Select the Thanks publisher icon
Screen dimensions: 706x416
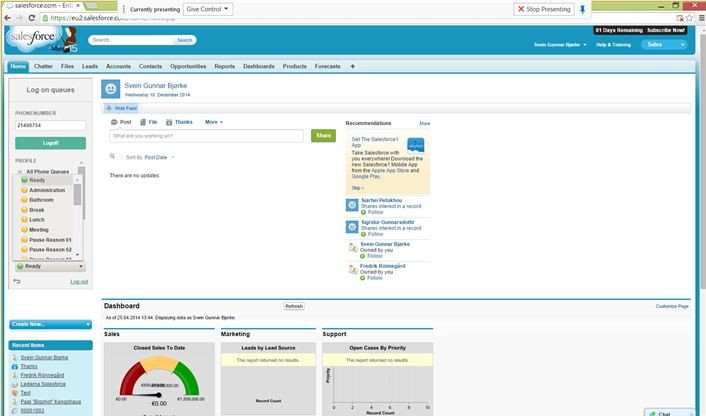click(169, 122)
